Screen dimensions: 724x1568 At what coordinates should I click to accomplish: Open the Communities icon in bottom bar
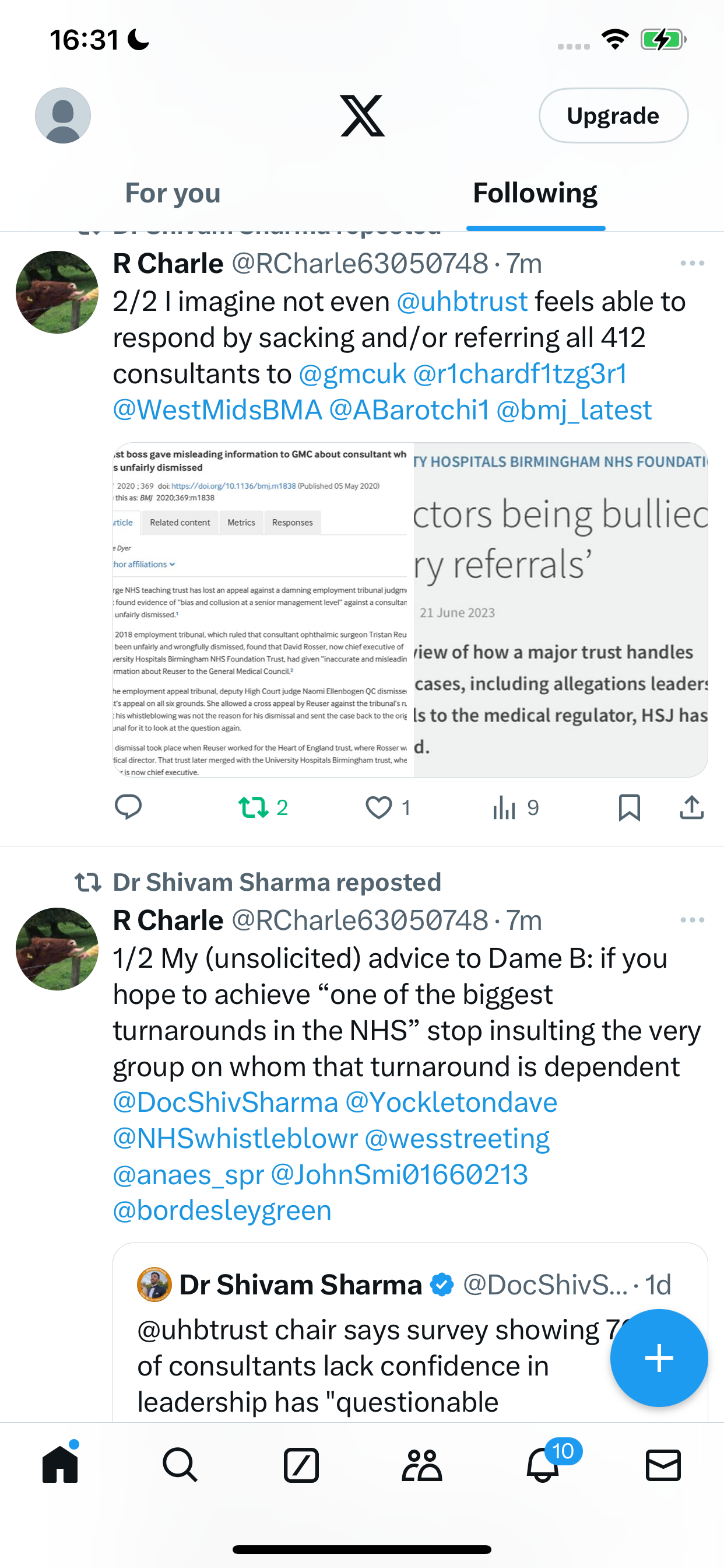pyautogui.click(x=421, y=1465)
